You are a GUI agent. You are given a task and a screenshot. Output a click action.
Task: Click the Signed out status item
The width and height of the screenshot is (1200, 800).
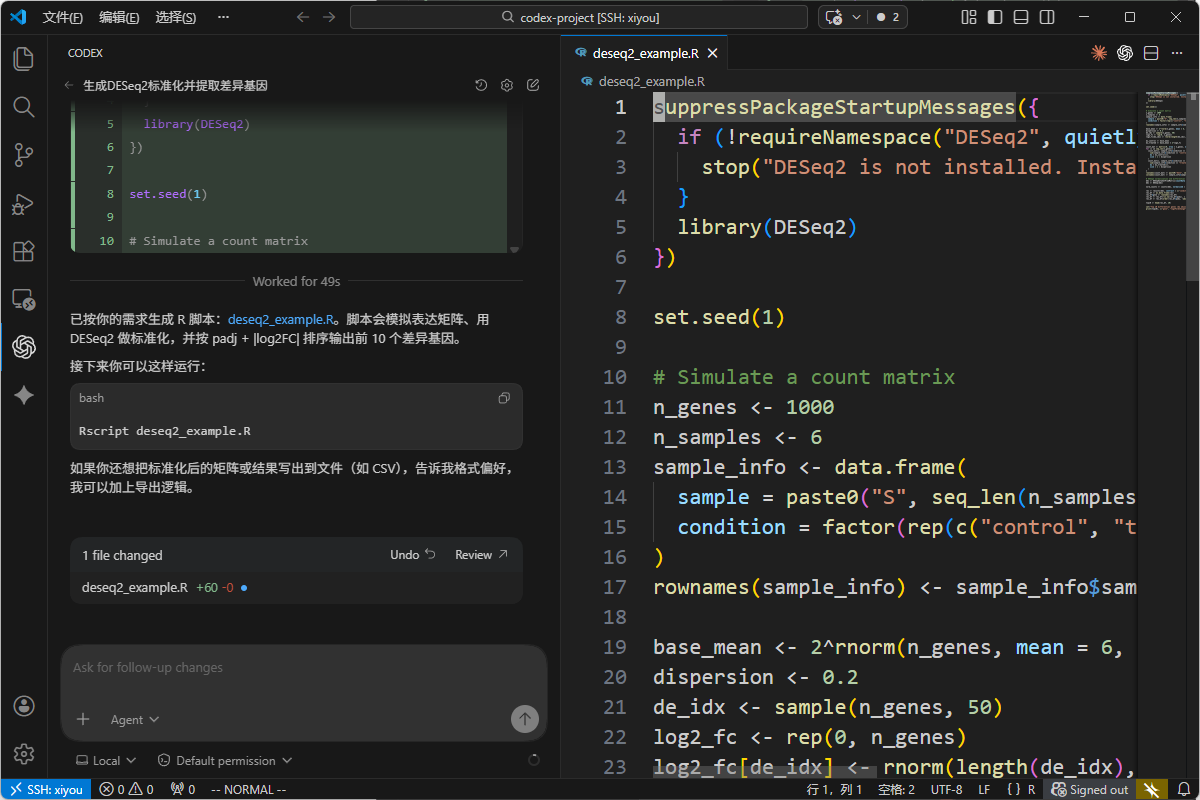1090,789
